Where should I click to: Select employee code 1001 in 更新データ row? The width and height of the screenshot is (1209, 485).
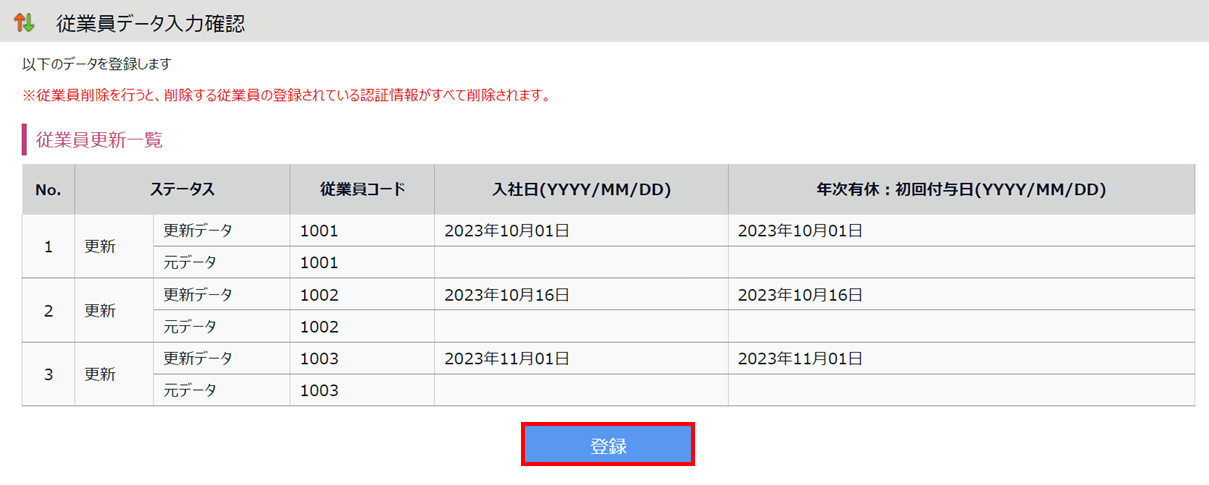pos(320,231)
